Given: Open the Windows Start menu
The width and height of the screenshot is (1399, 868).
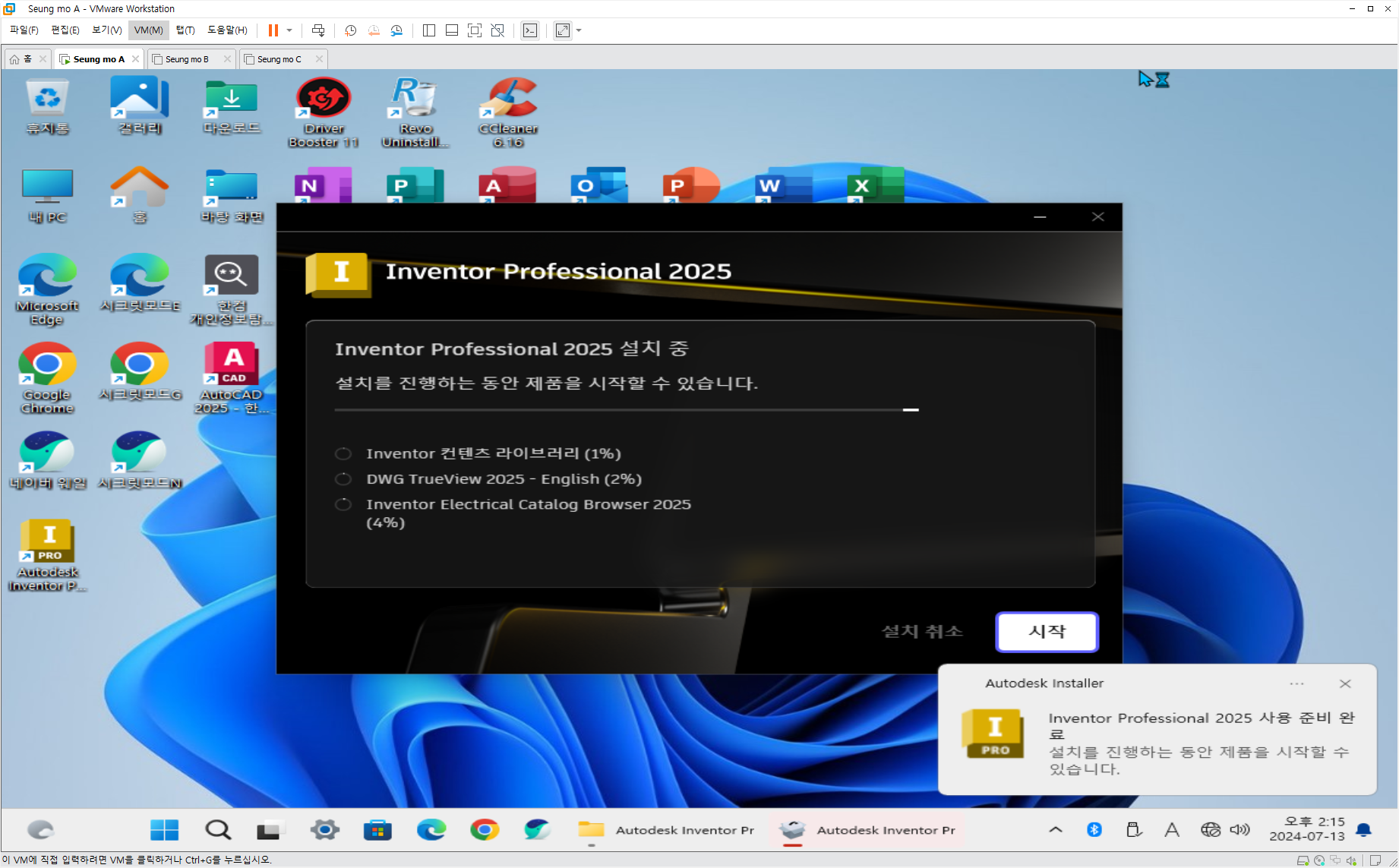Looking at the screenshot, I should (x=164, y=830).
